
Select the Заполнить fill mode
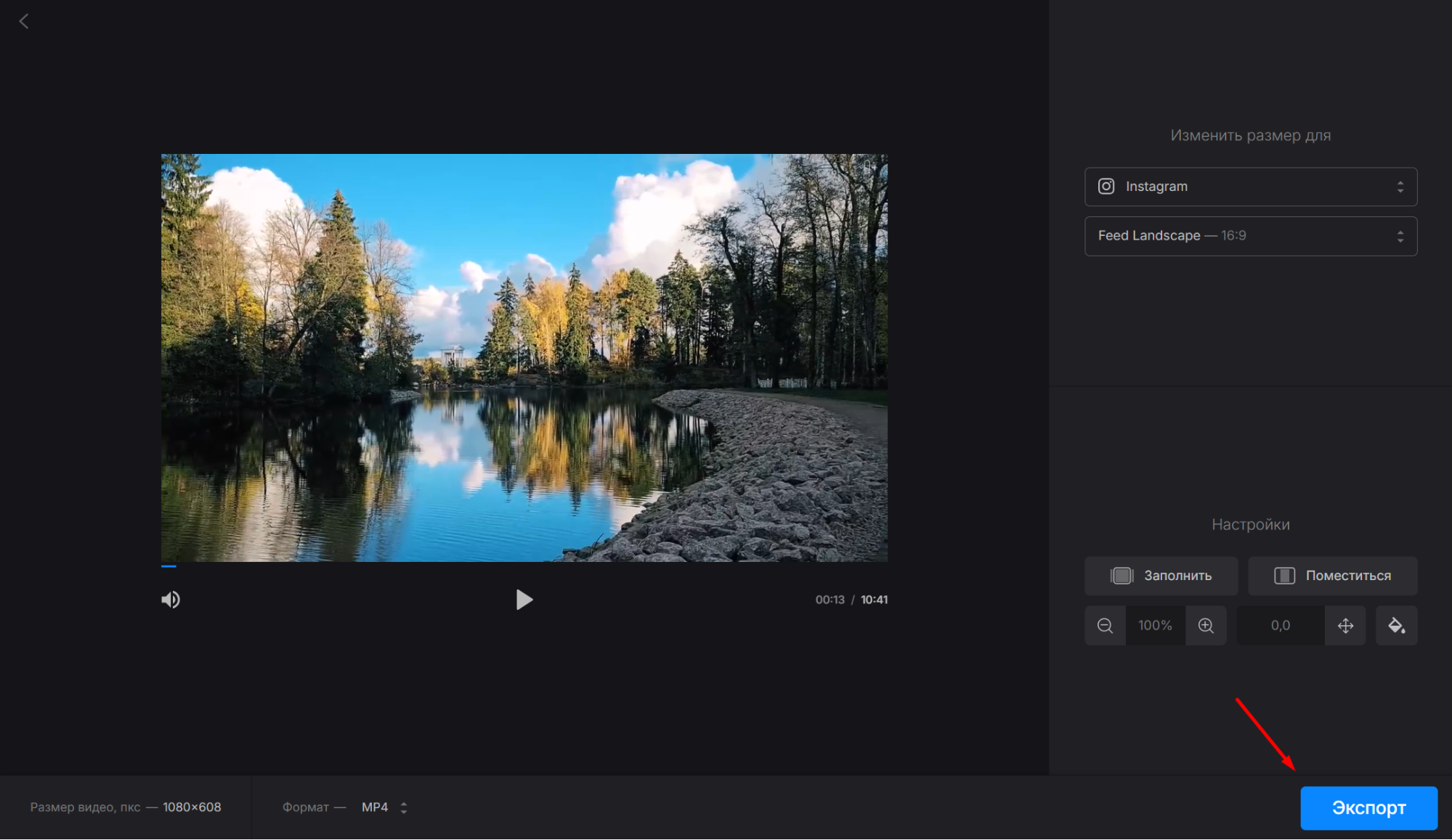click(x=1161, y=576)
